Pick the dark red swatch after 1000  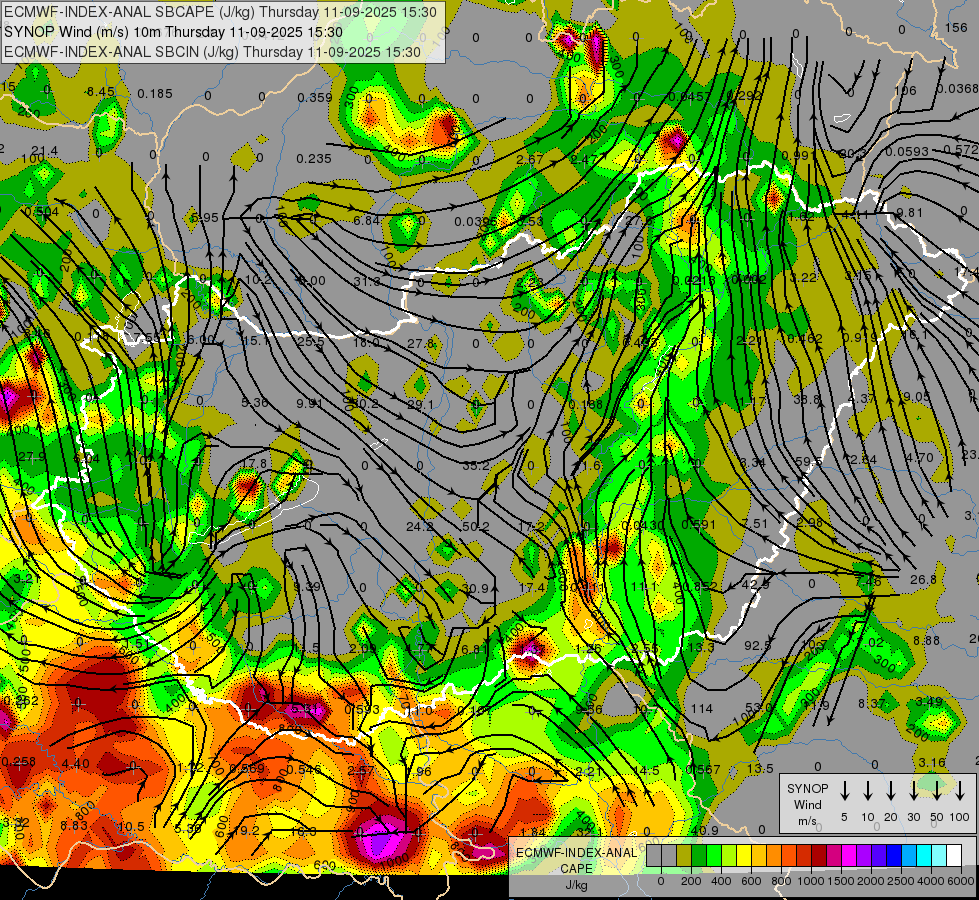[x=819, y=855]
